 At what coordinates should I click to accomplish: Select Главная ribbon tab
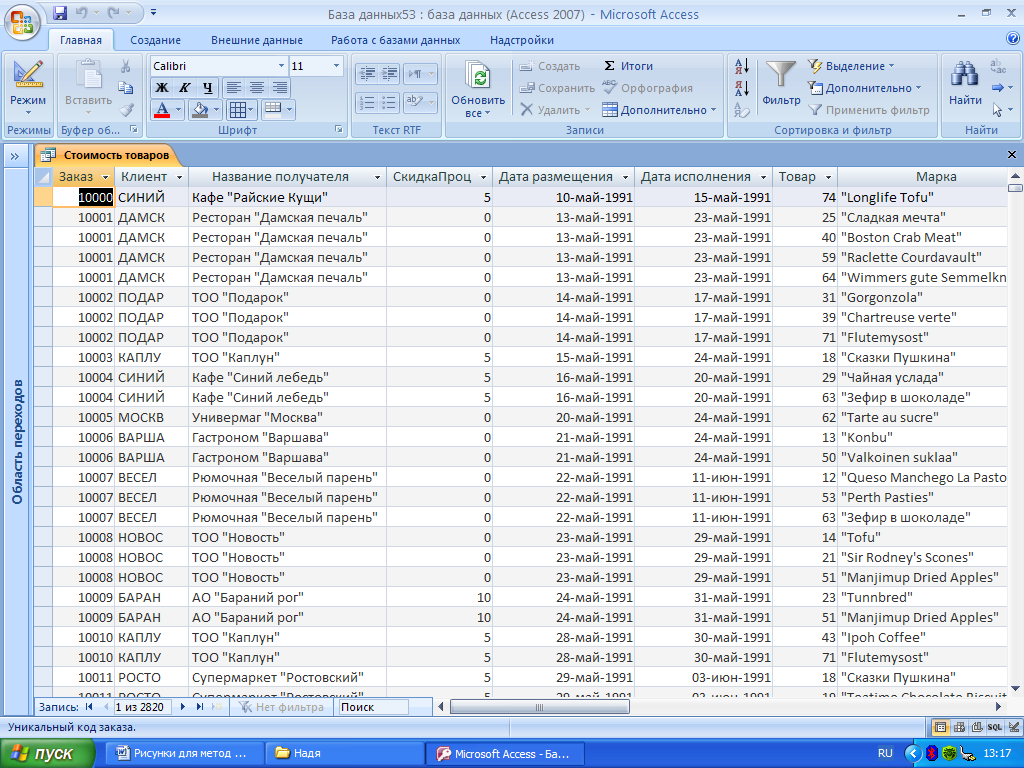point(81,40)
